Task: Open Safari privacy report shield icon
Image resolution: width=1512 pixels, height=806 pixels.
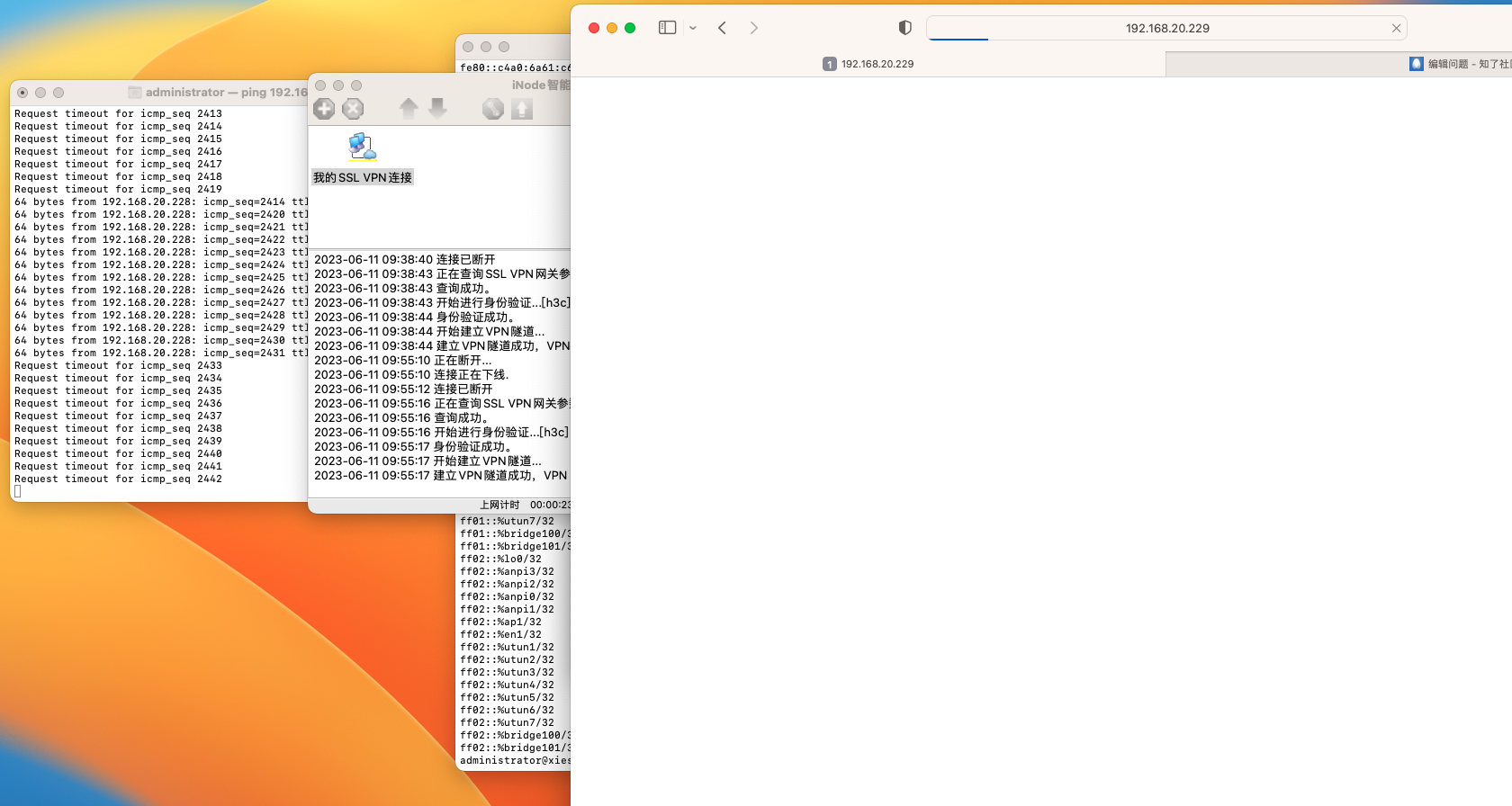Action: [905, 28]
